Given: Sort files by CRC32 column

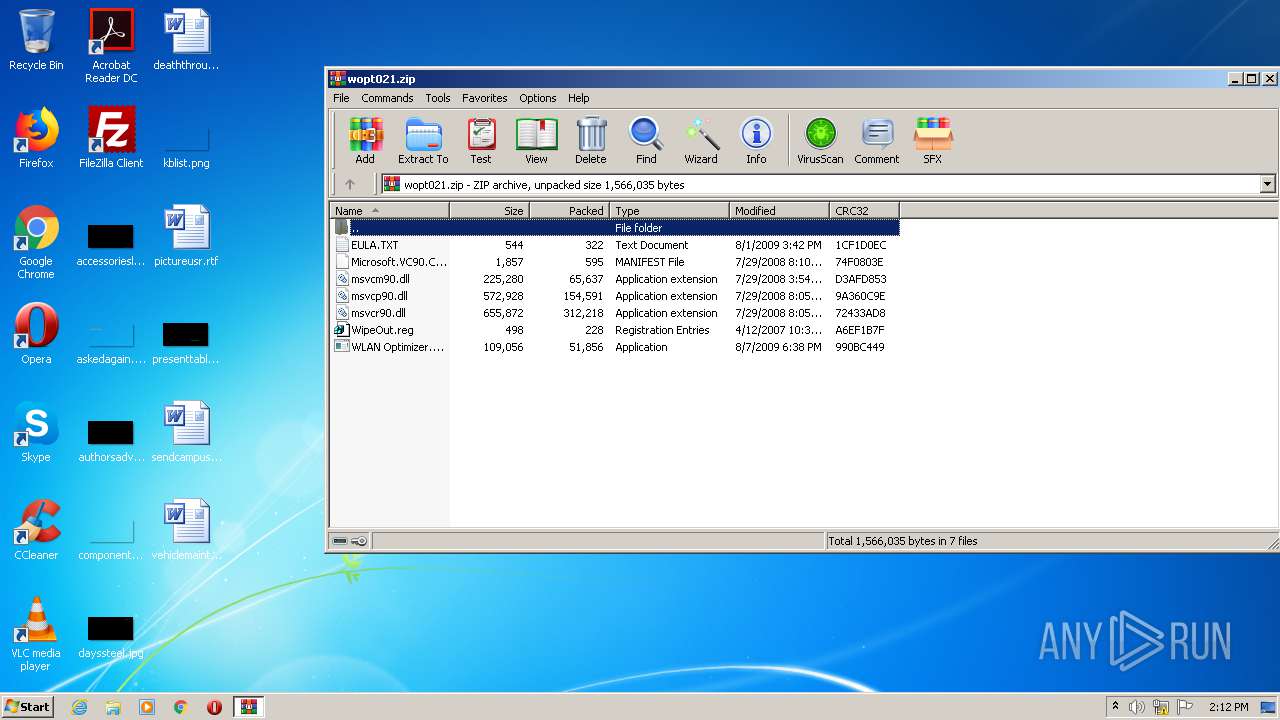Looking at the screenshot, I should point(864,211).
